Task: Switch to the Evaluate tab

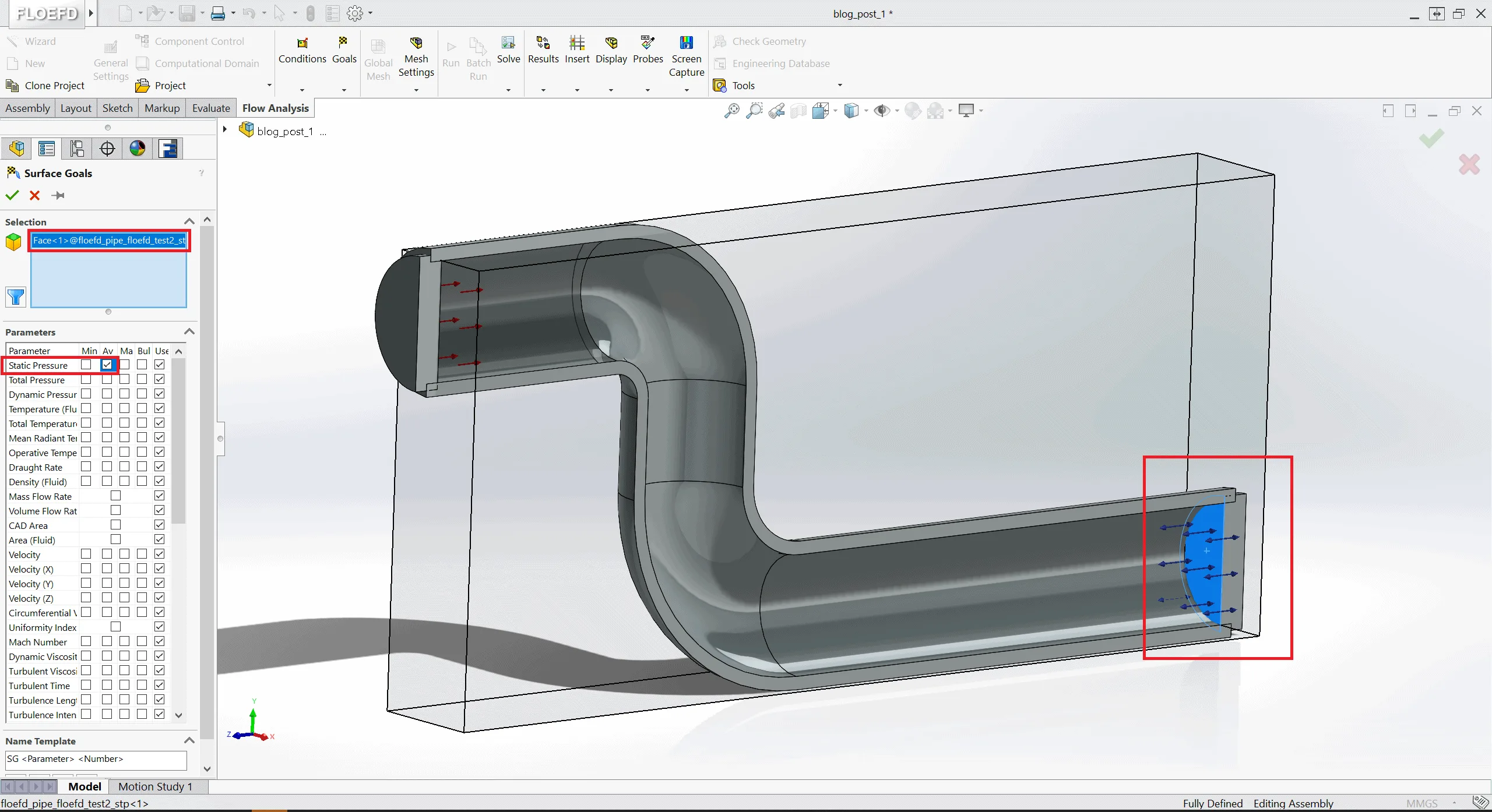Action: (211, 108)
